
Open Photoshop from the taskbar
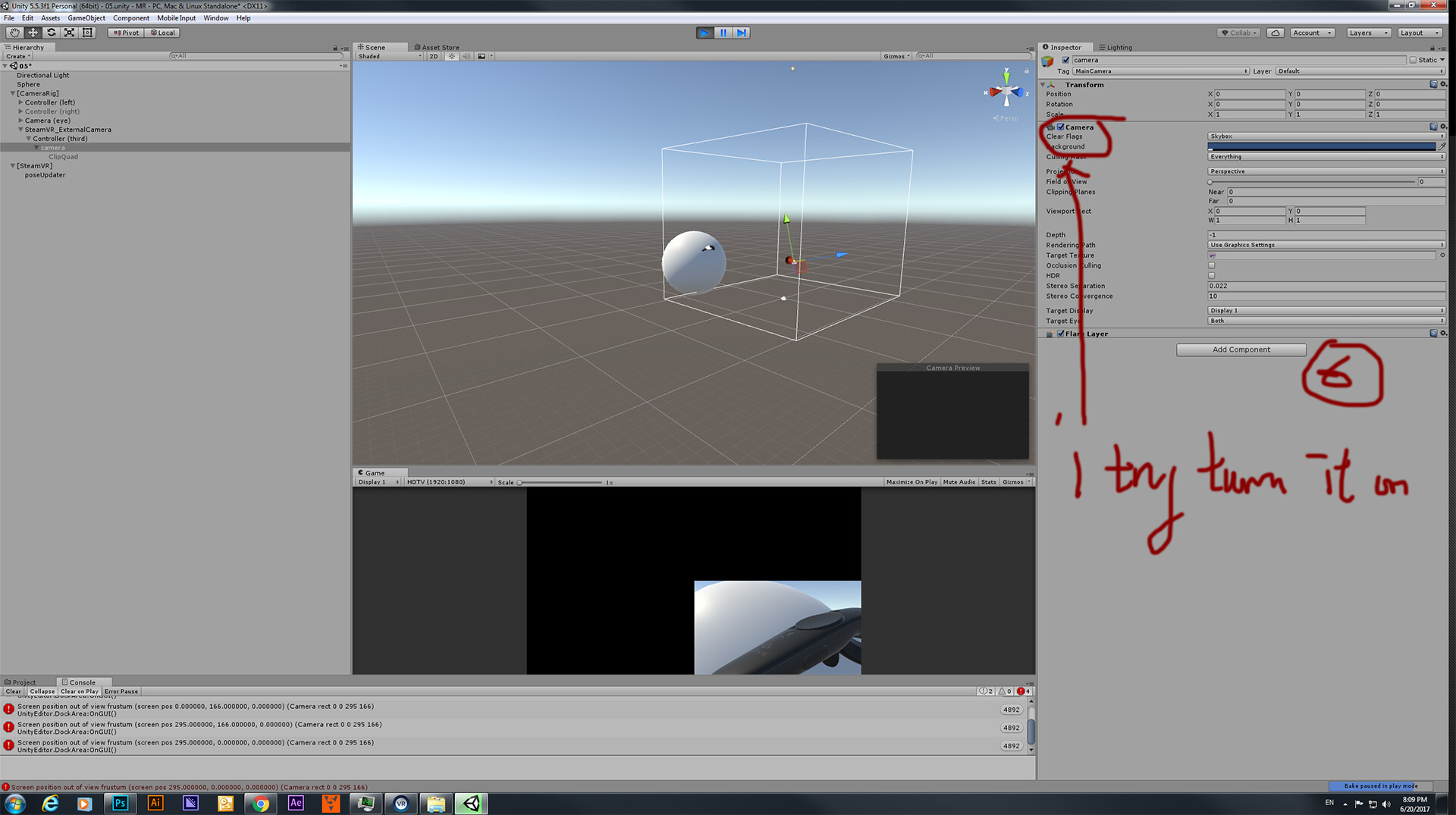pos(119,804)
